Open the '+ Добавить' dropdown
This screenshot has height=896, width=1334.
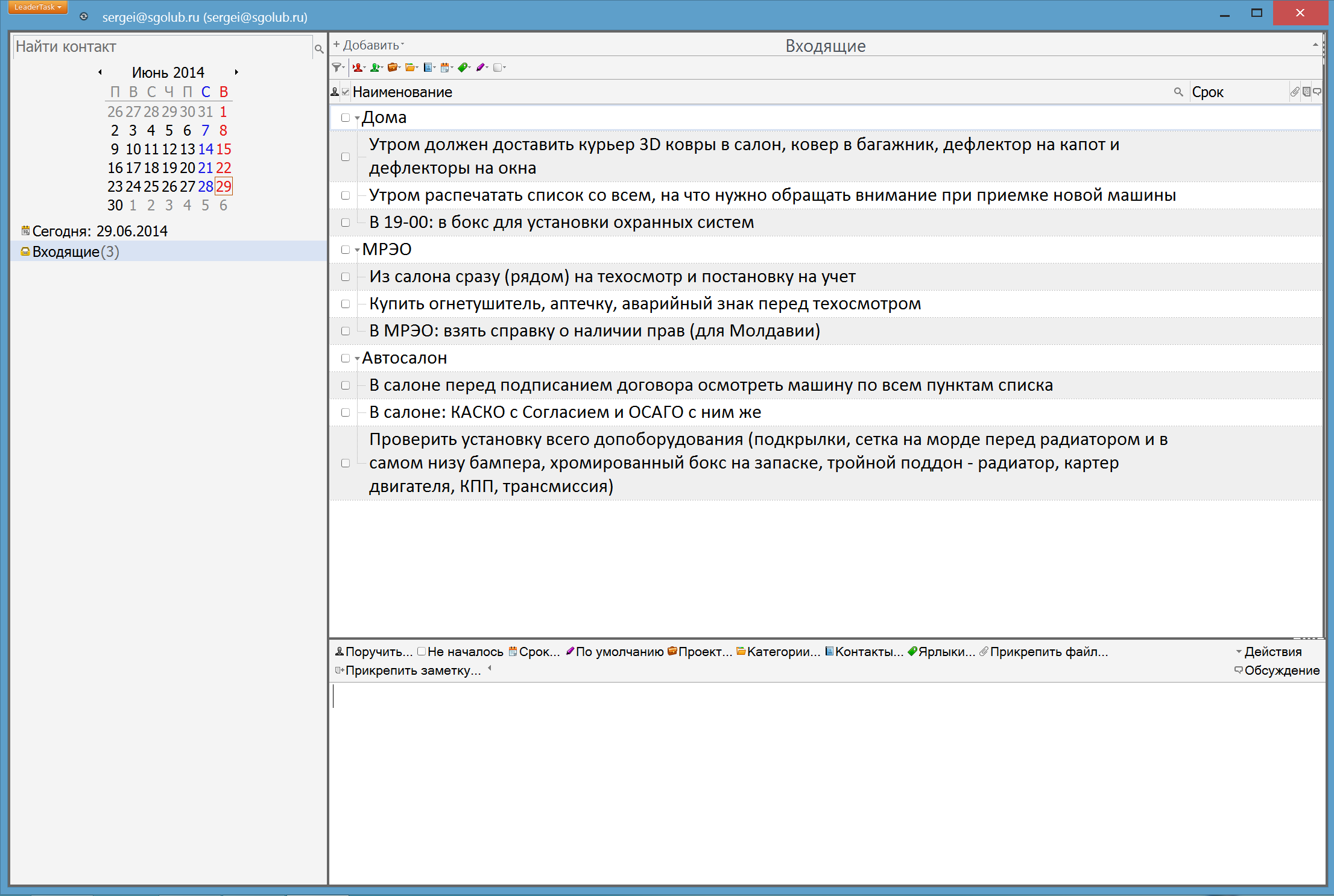pyautogui.click(x=369, y=45)
